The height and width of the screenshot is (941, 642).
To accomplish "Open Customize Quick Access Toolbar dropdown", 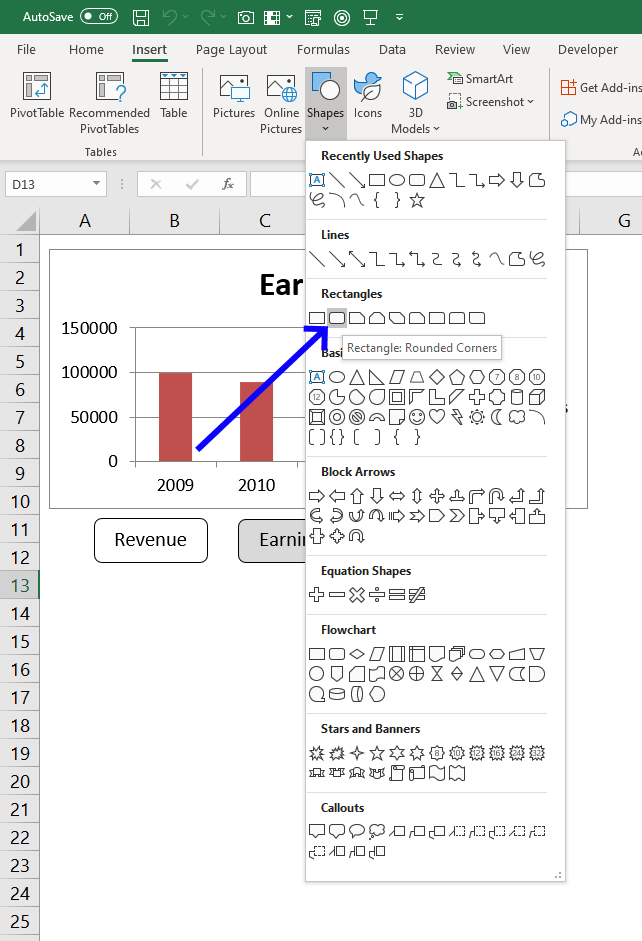I will (399, 17).
